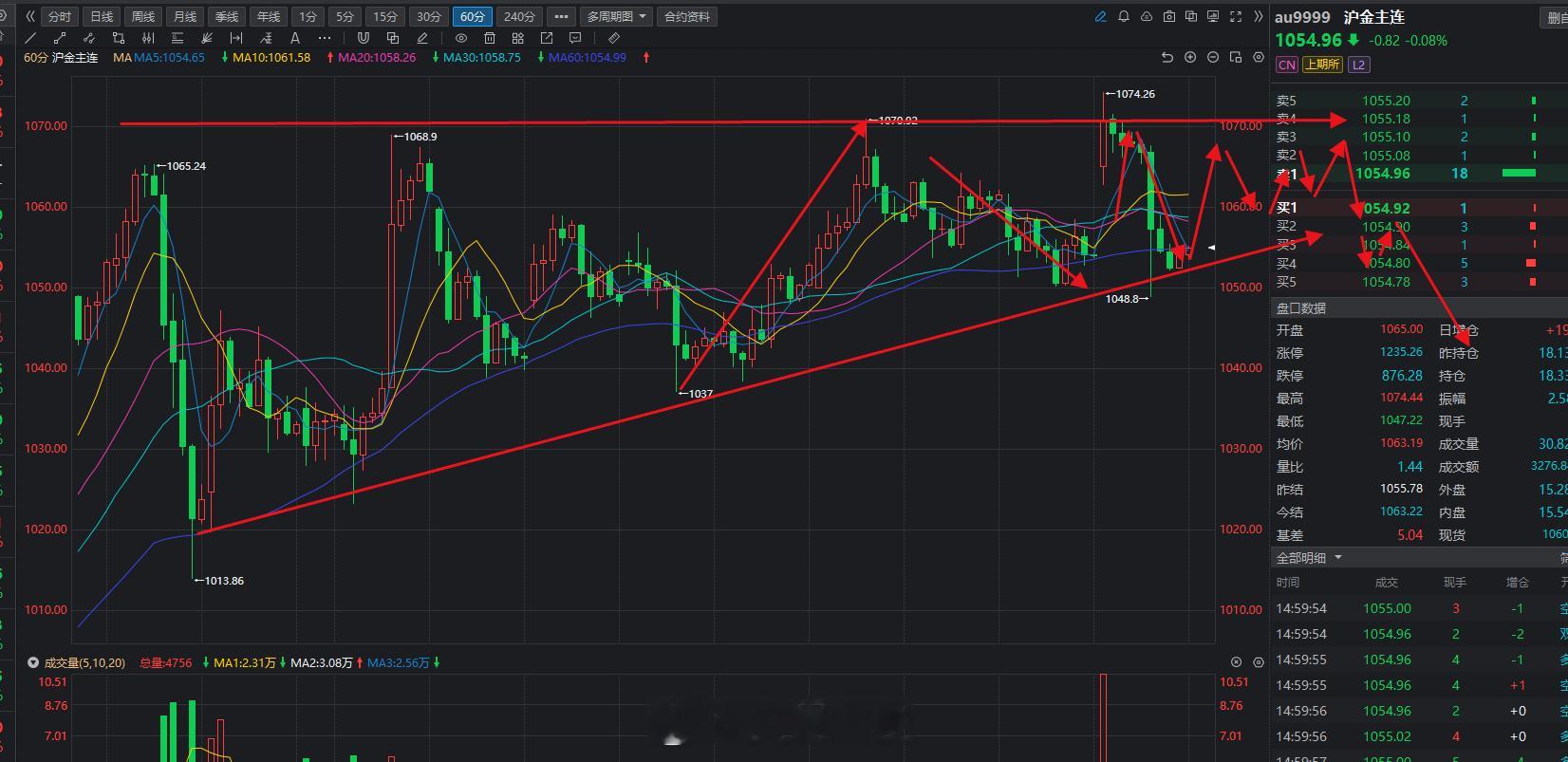Click the 买1 bid price row
Viewport: 1568px width, 762px height.
coord(1418,209)
